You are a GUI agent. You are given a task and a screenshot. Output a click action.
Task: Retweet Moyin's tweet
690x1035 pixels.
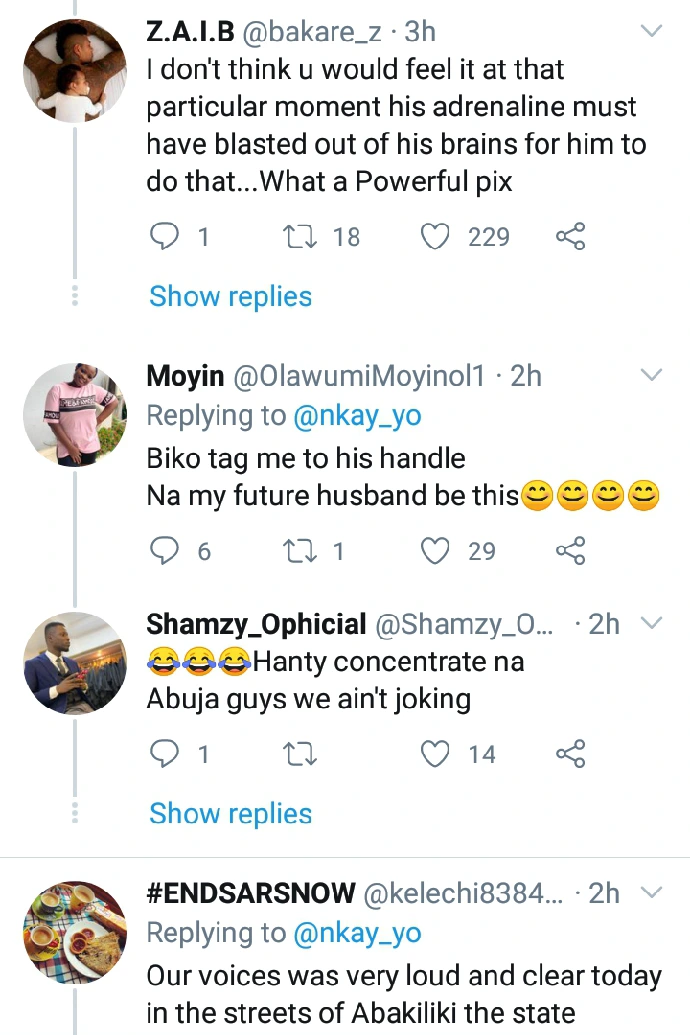[x=297, y=551]
